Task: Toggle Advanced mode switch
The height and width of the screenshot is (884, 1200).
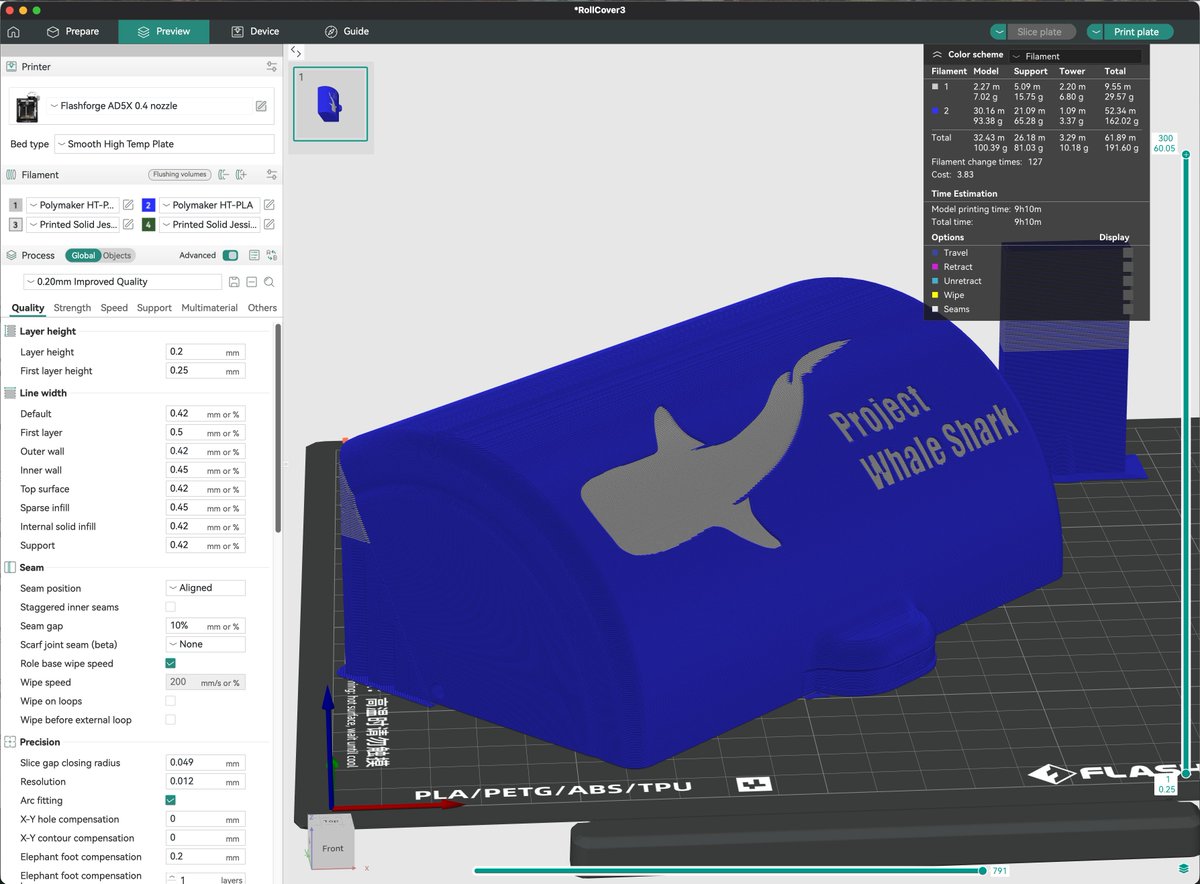Action: tap(230, 255)
